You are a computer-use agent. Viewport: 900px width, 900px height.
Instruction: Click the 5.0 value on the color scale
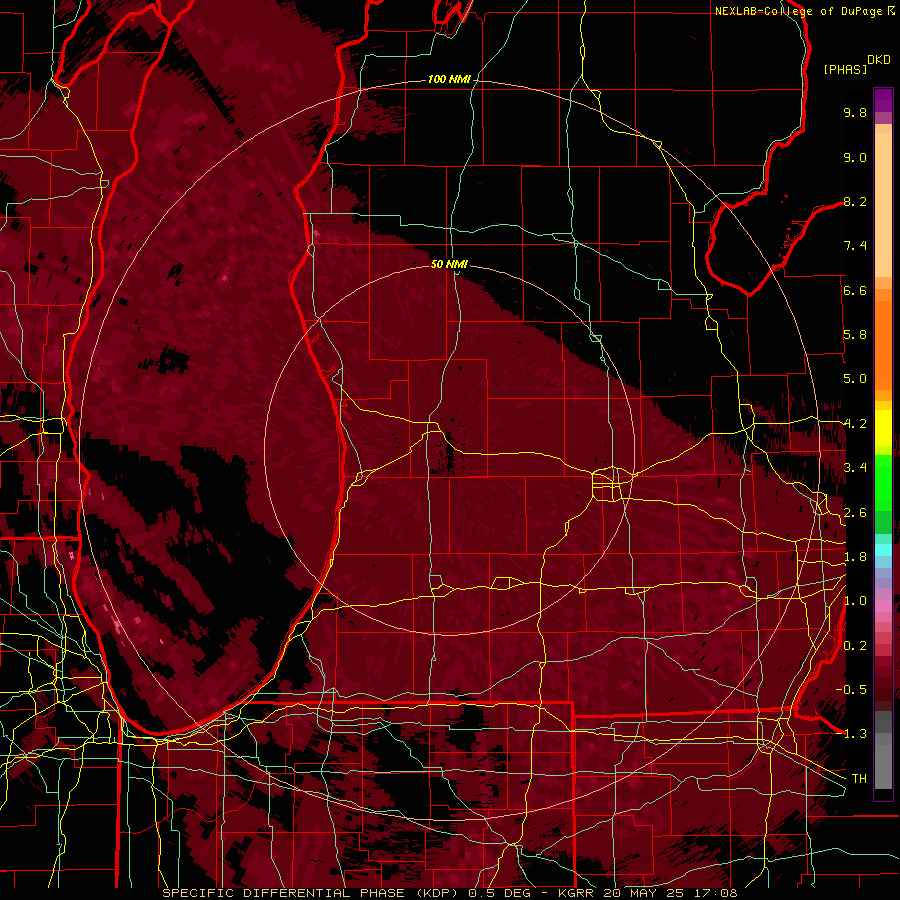click(x=855, y=379)
